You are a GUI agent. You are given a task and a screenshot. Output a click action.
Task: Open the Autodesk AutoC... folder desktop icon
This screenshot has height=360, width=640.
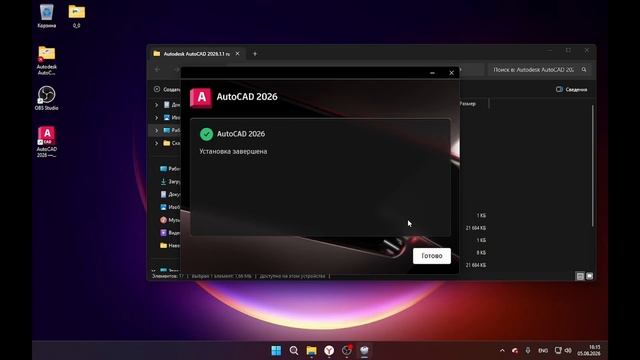click(47, 60)
